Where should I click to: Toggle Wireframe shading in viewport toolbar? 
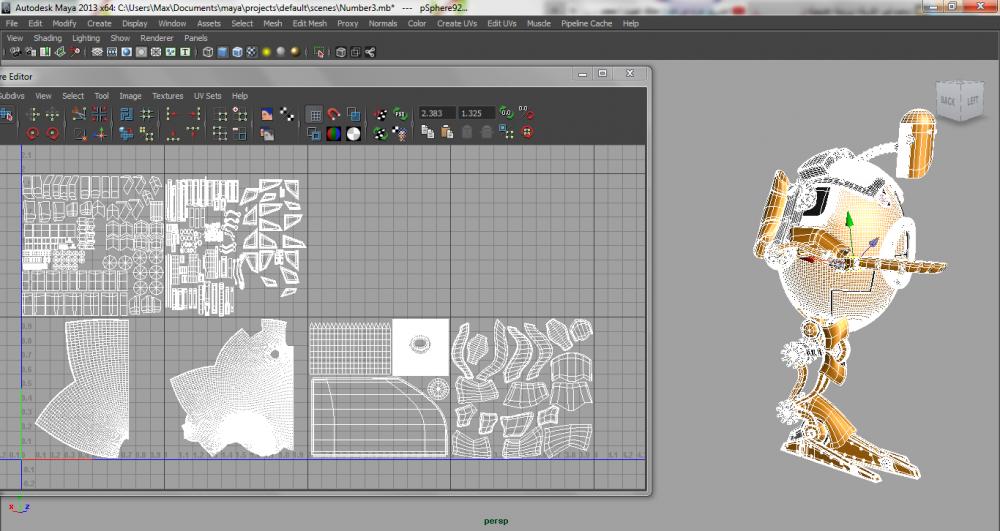(x=208, y=52)
